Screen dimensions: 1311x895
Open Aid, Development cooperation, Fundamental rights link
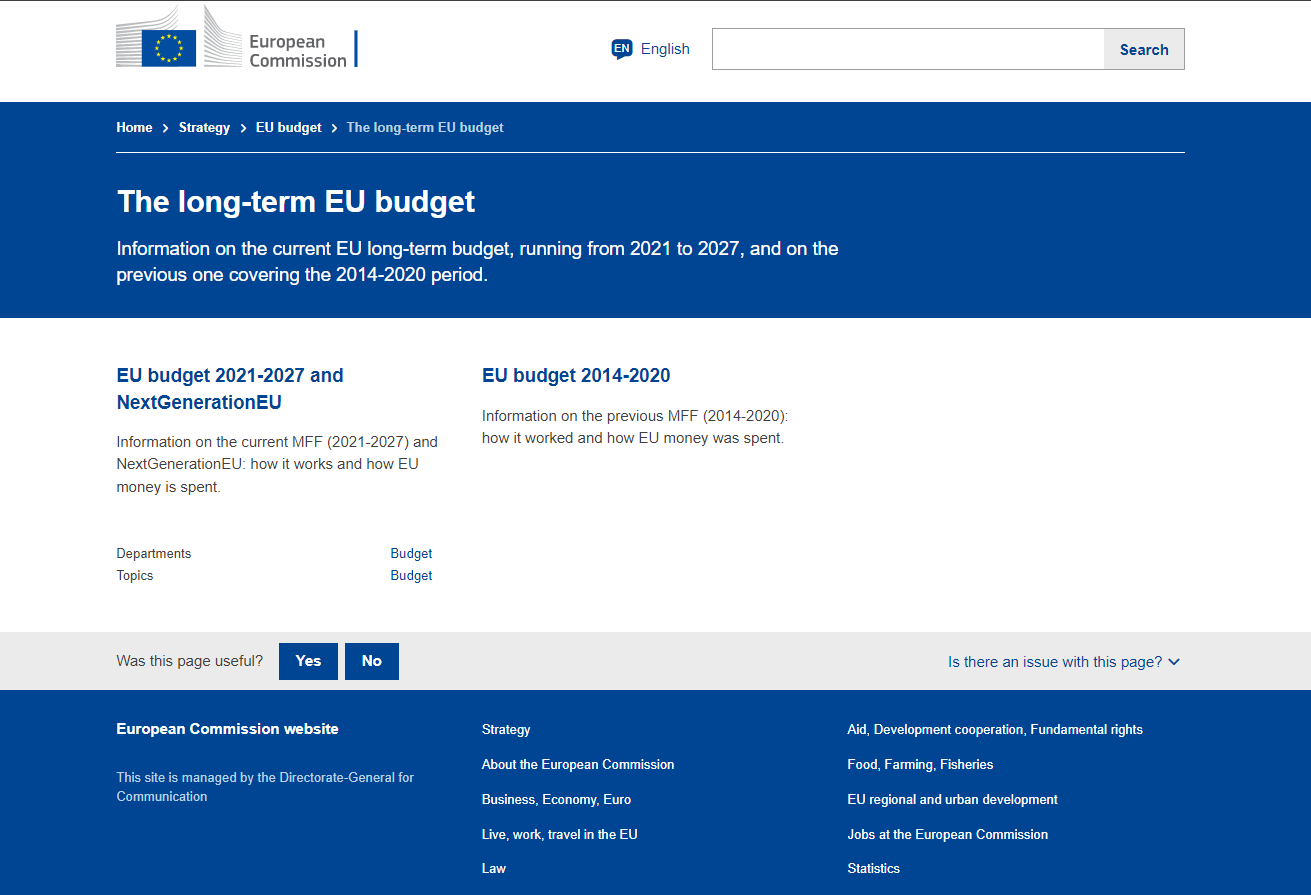tap(995, 730)
